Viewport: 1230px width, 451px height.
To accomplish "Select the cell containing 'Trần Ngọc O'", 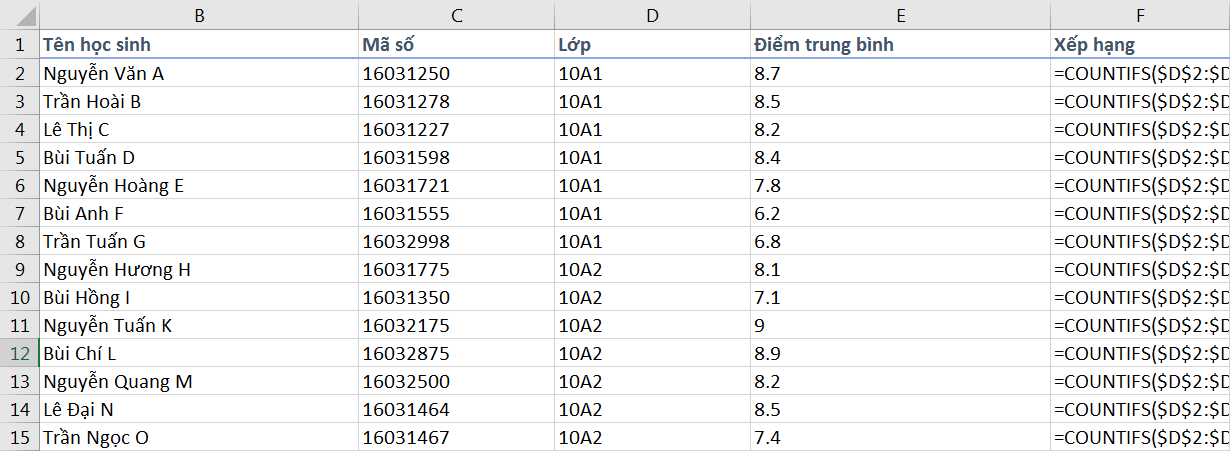I will 199,437.
